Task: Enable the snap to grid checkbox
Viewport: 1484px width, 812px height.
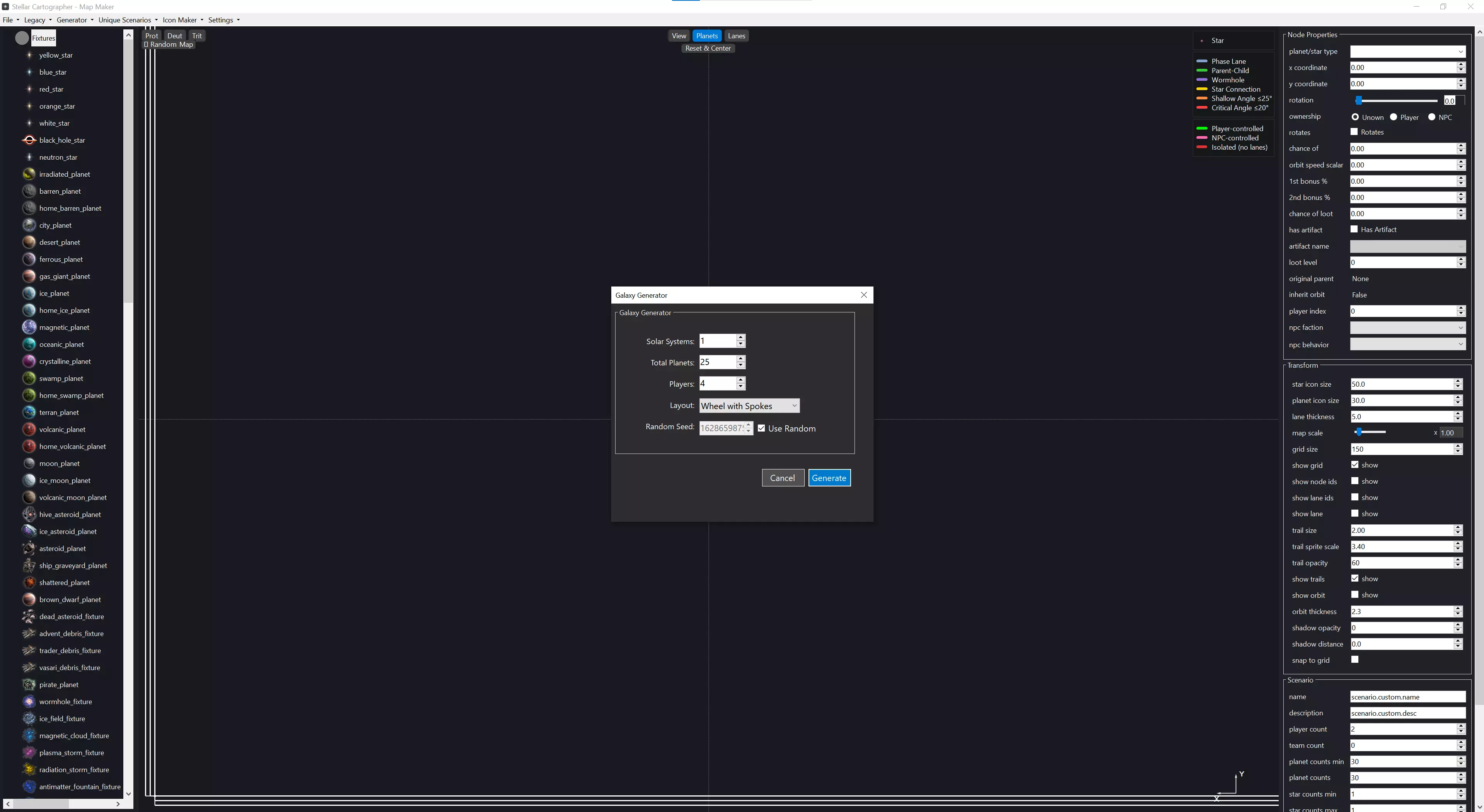Action: click(x=1355, y=660)
